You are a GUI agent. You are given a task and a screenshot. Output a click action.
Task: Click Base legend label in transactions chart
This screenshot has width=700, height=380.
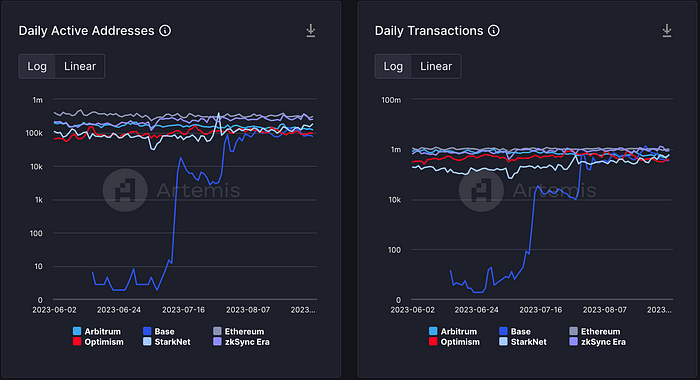point(521,331)
